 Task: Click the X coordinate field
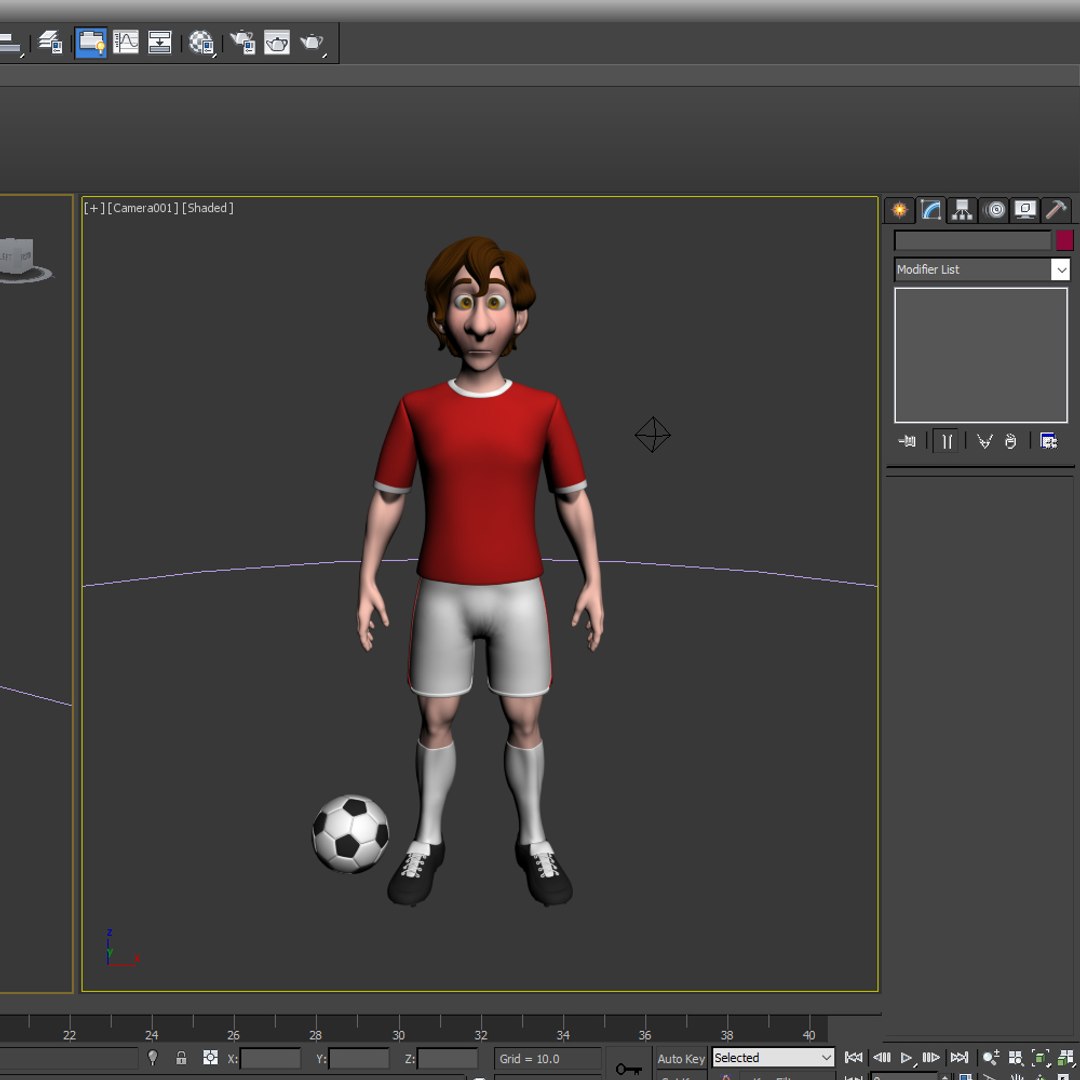tap(270, 1058)
